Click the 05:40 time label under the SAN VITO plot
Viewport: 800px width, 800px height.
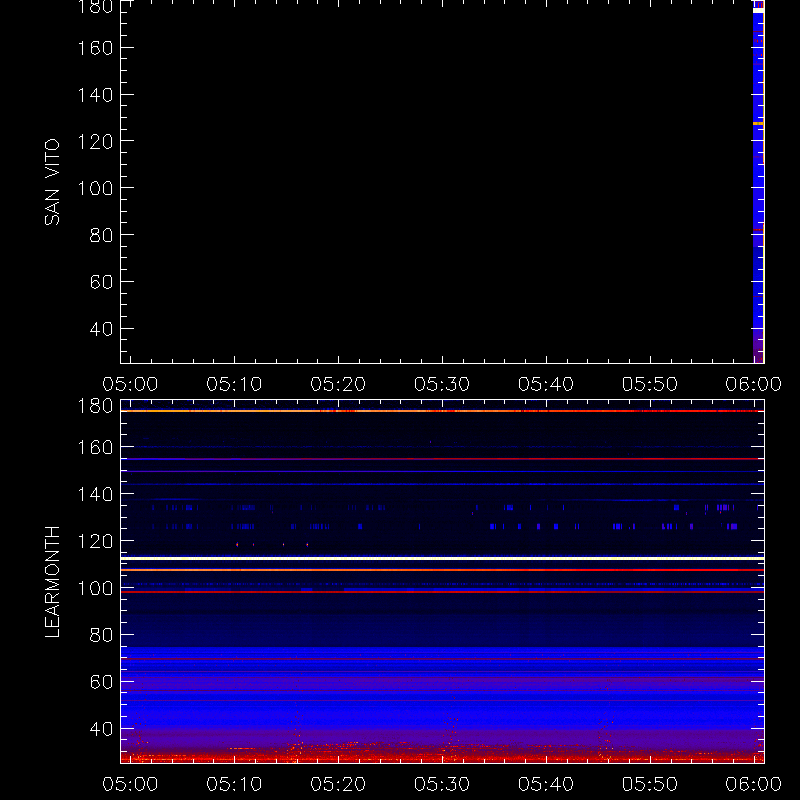click(x=546, y=384)
